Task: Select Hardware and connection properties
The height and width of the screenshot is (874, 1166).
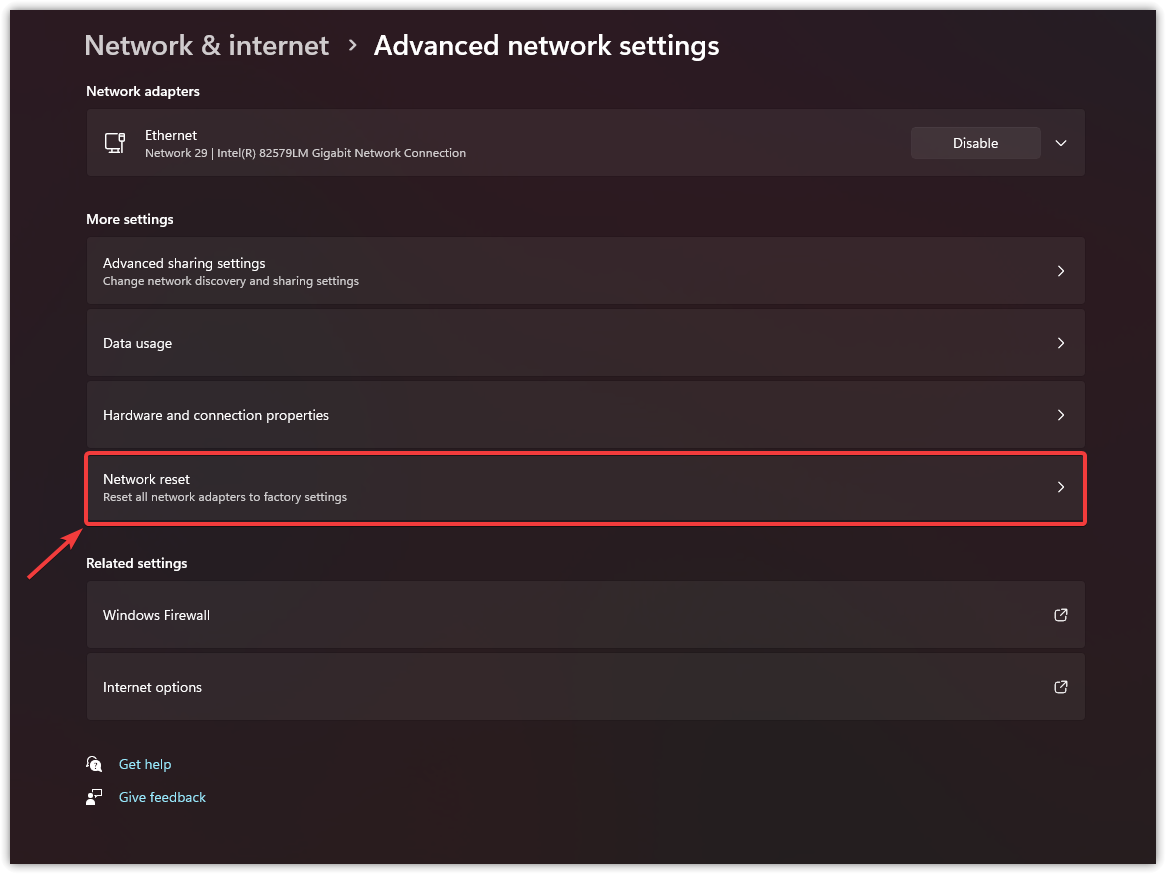Action: tap(216, 415)
